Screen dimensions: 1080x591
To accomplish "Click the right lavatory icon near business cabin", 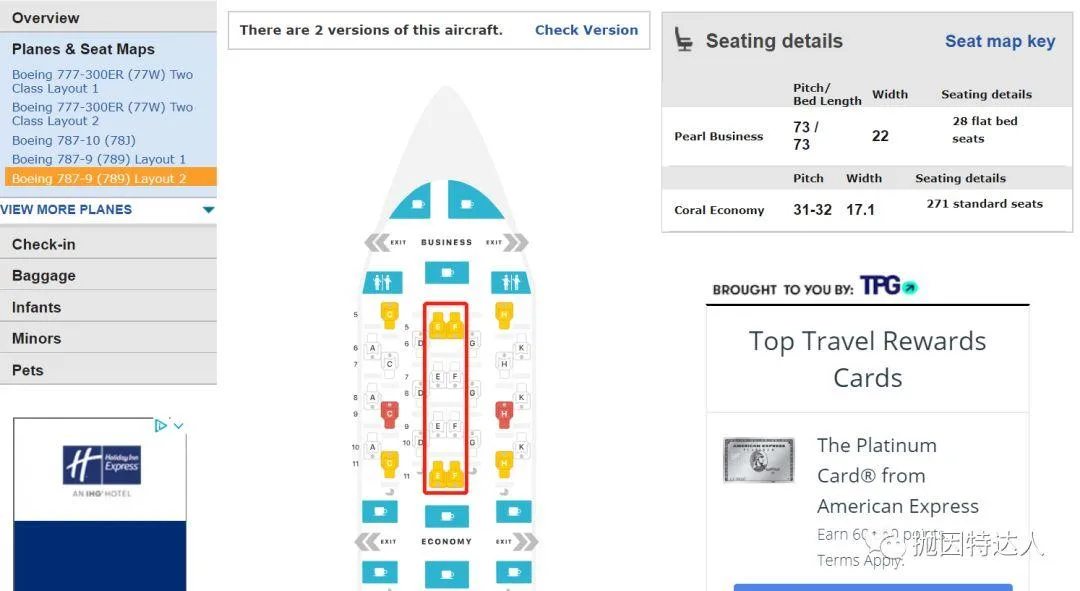I will pyautogui.click(x=506, y=282).
